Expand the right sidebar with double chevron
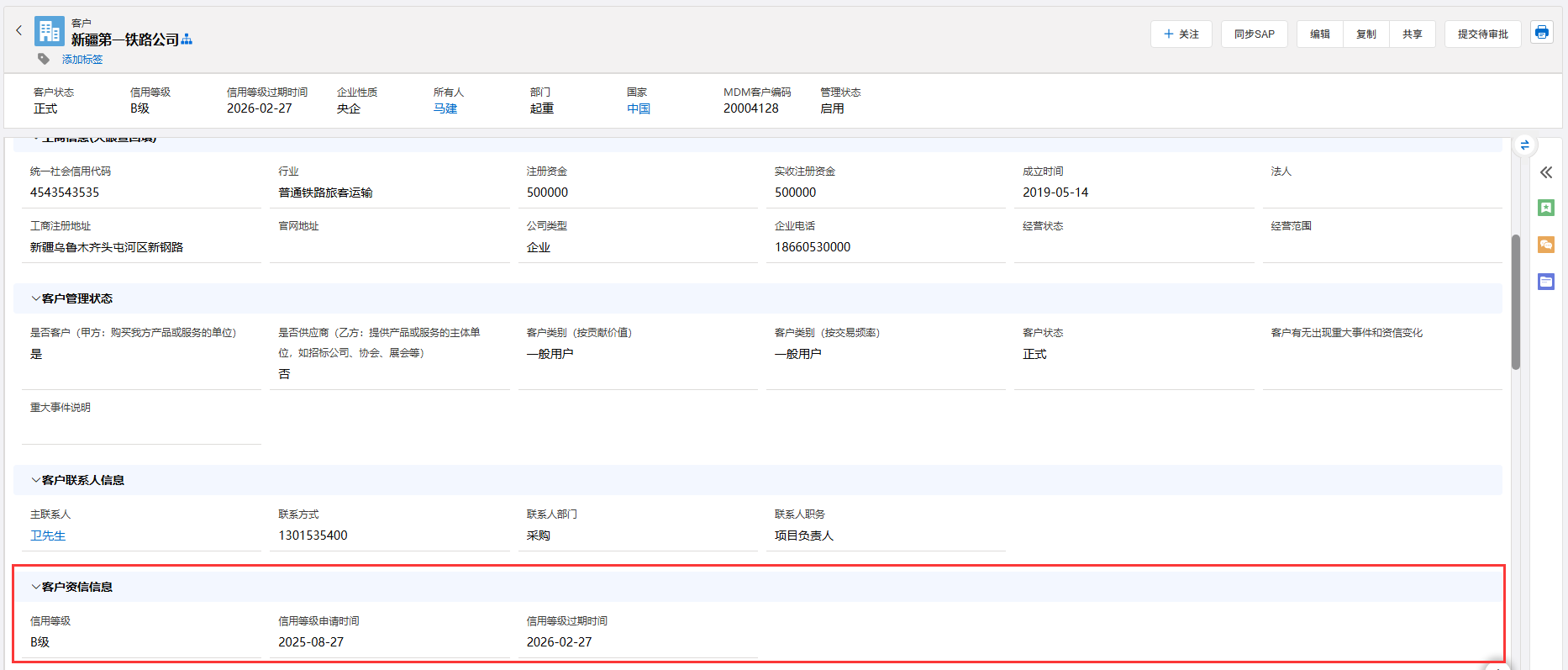1568x670 pixels. [x=1545, y=172]
